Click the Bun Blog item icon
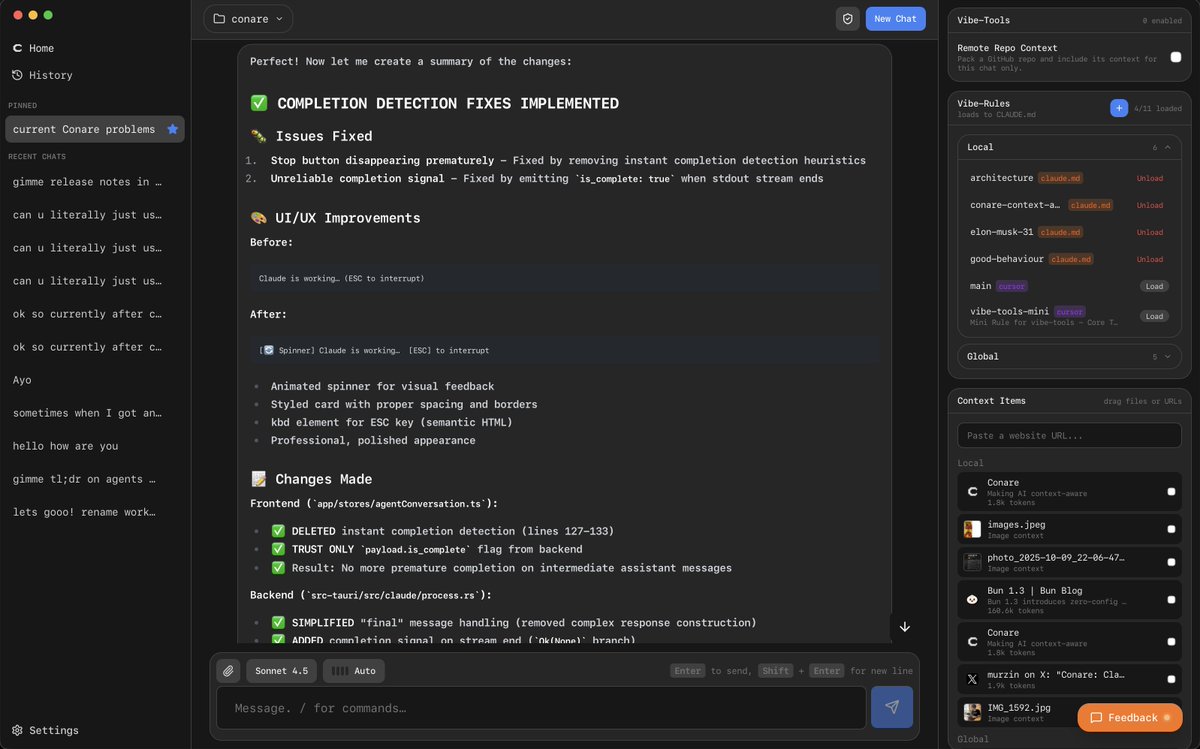The image size is (1200, 749). point(972,599)
